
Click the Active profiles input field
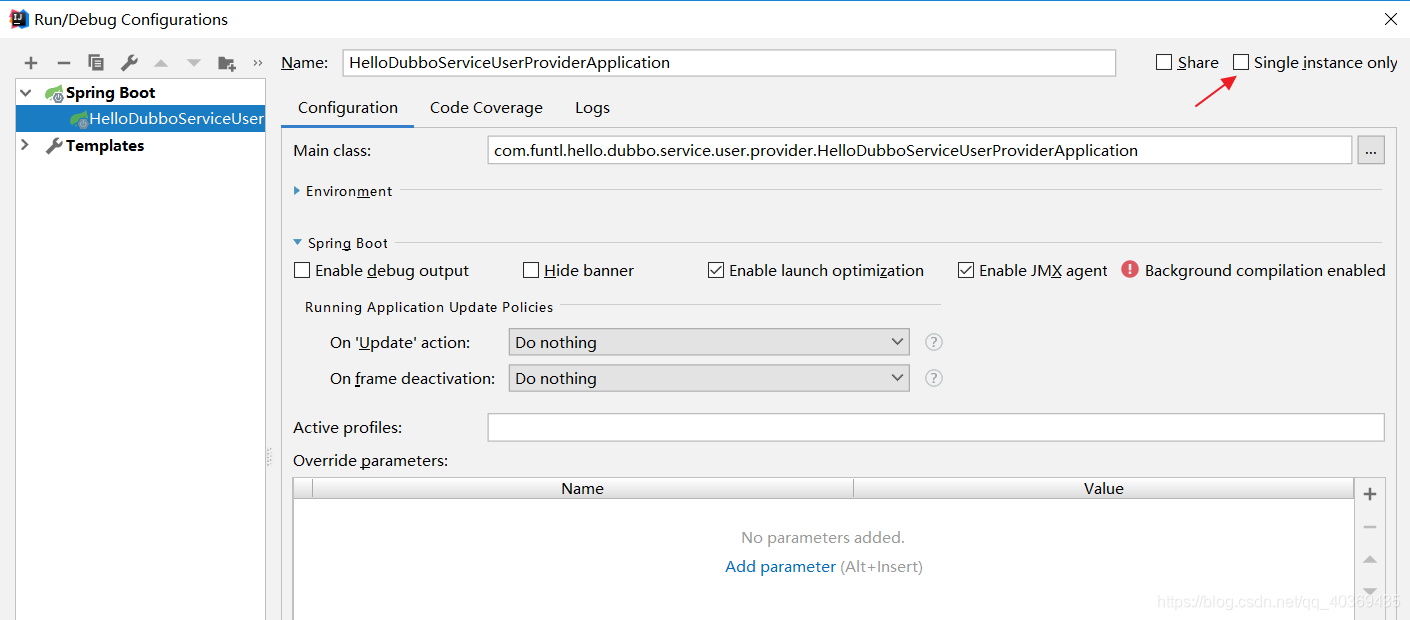pyautogui.click(x=936, y=427)
